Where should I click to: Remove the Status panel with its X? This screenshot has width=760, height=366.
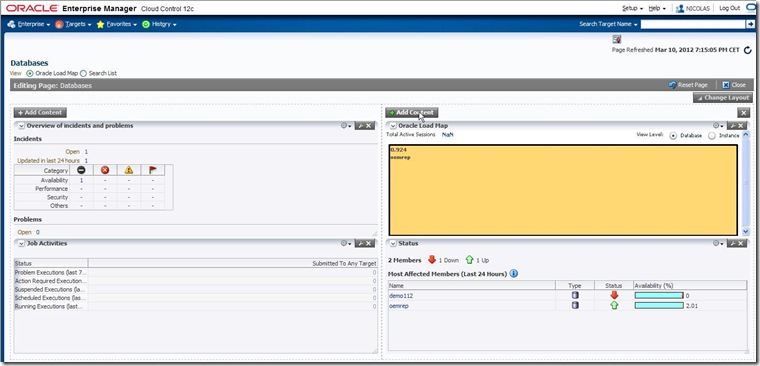[x=742, y=243]
